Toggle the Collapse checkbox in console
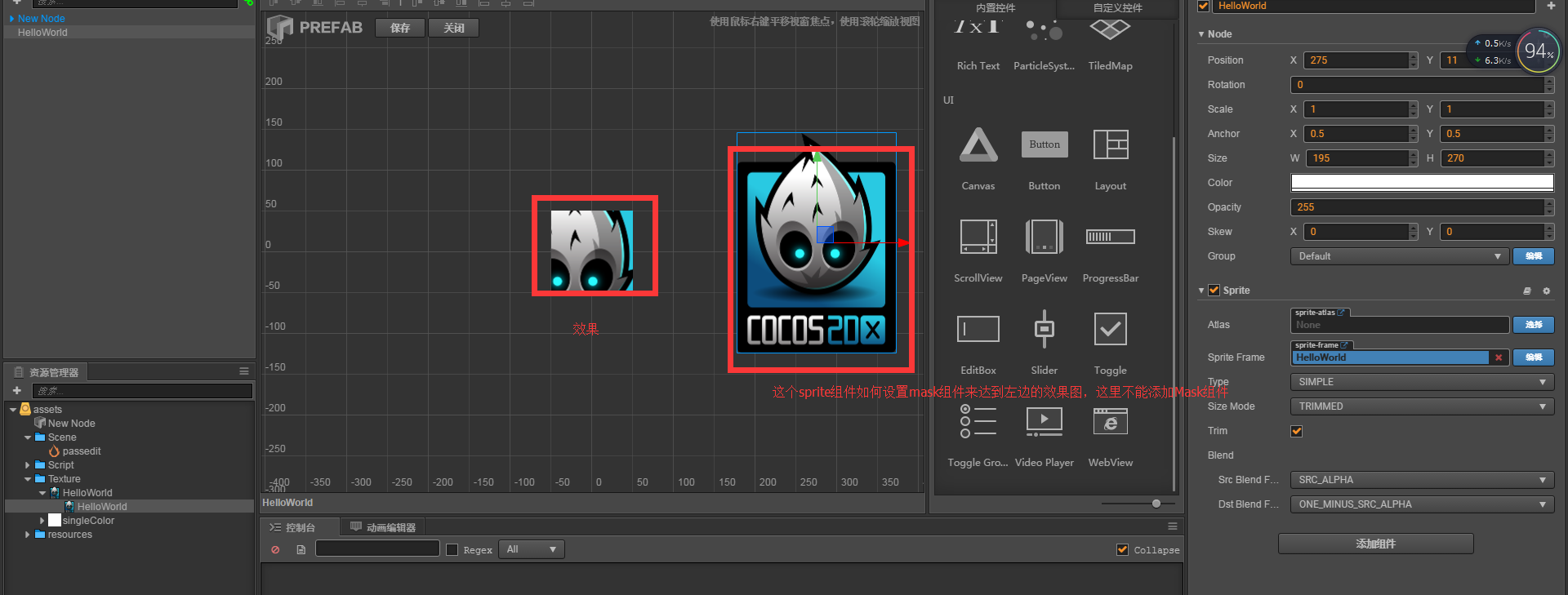Image resolution: width=1568 pixels, height=595 pixels. tap(1123, 550)
